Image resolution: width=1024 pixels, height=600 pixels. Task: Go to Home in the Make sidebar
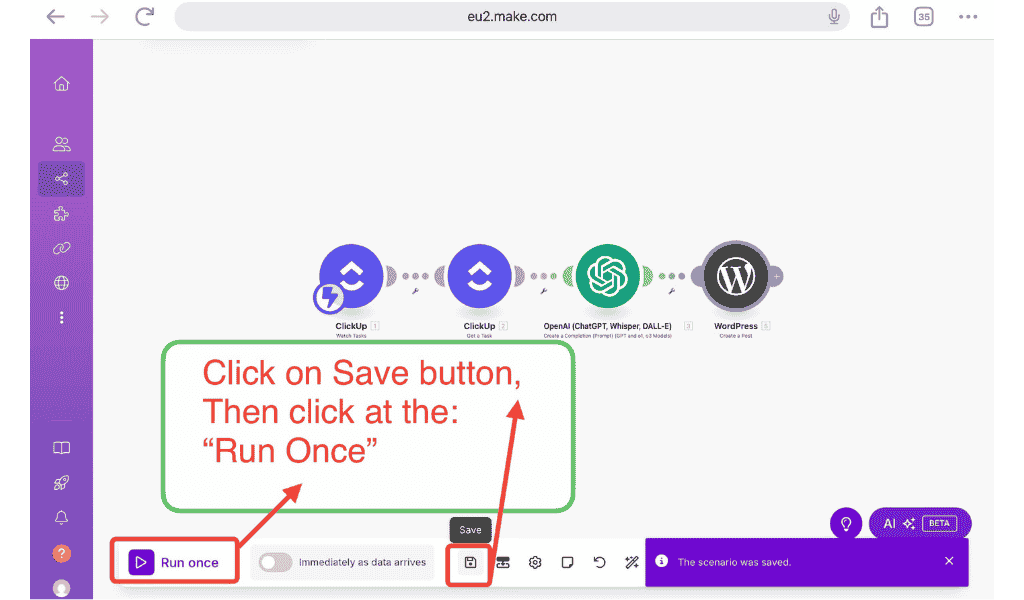(x=61, y=84)
